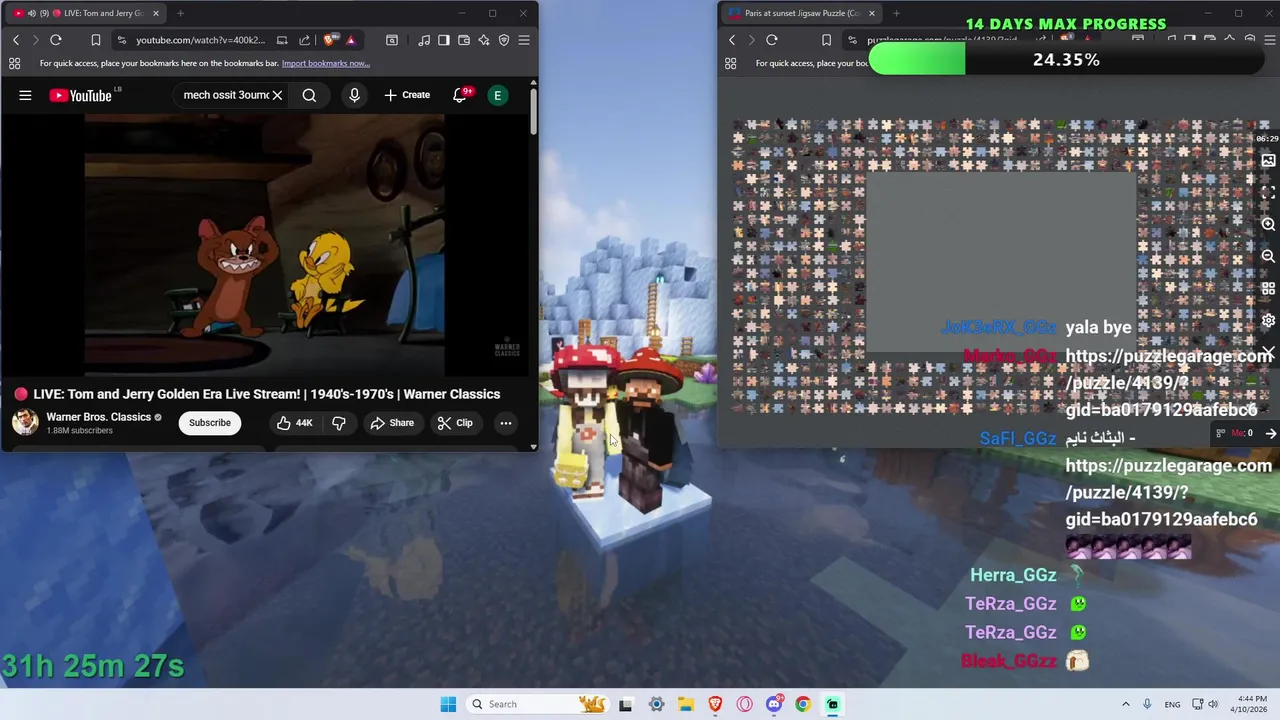Subscribe to Warner Bros. Classics

(210, 423)
